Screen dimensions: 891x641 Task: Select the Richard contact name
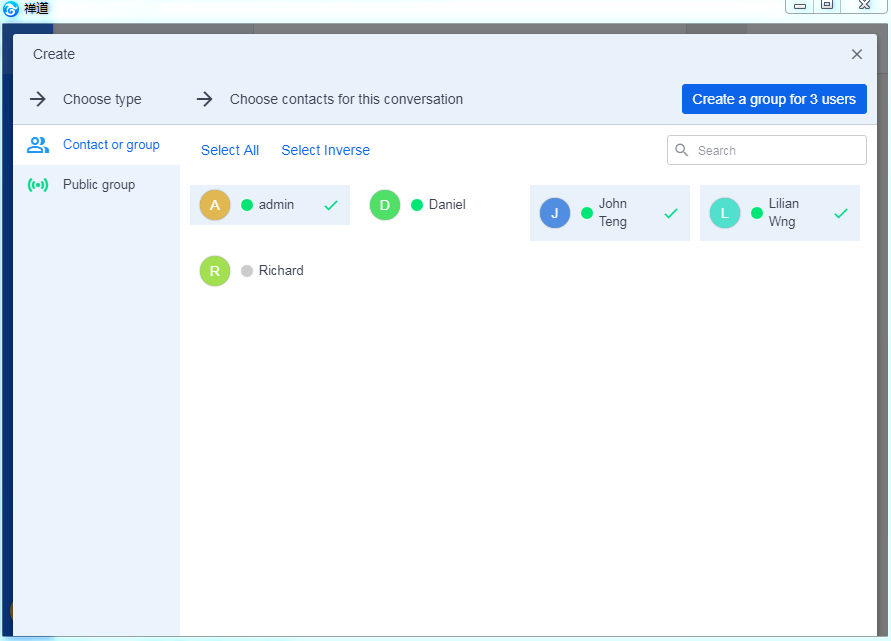281,271
